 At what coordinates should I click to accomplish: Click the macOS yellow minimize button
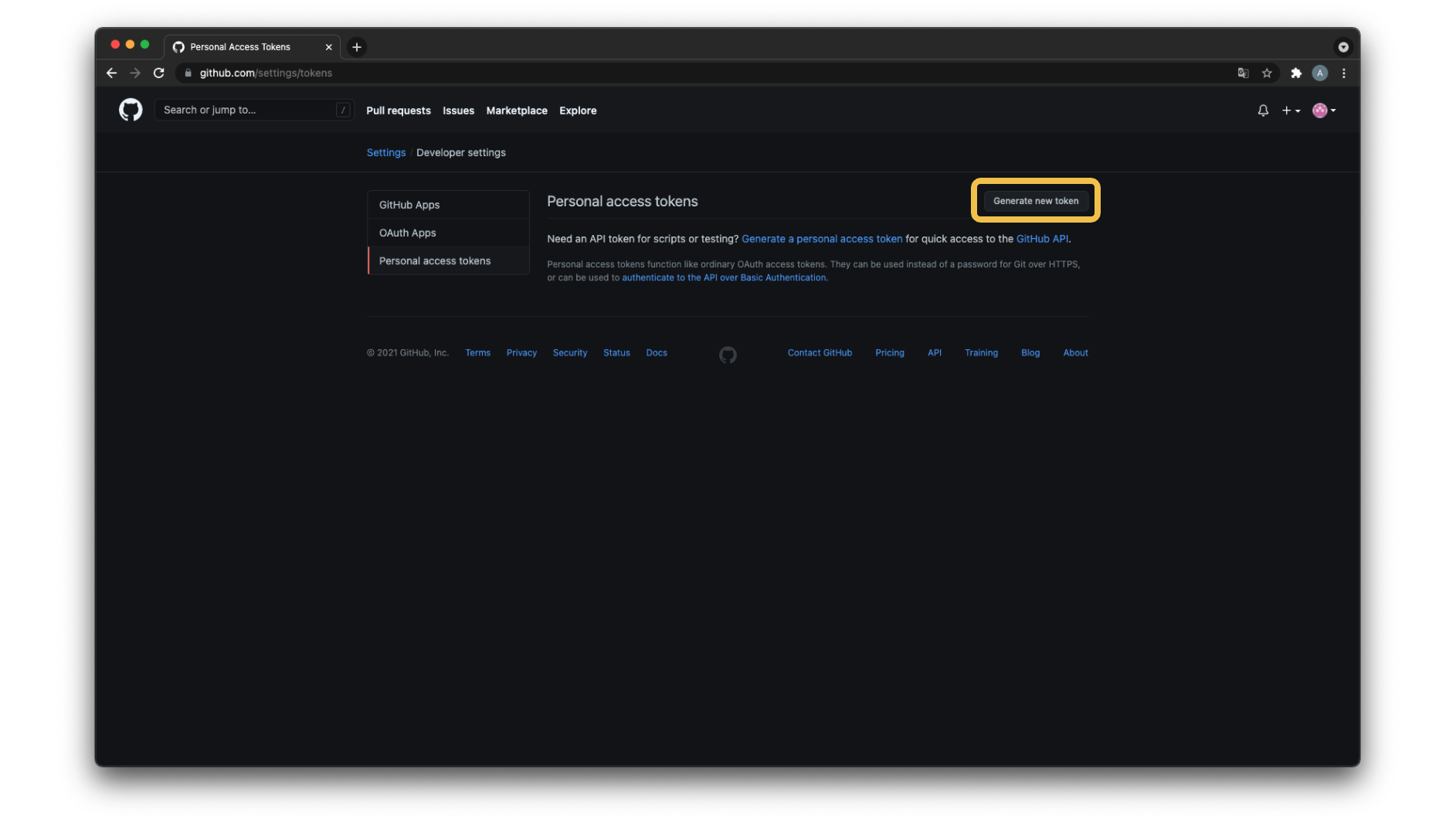(130, 45)
